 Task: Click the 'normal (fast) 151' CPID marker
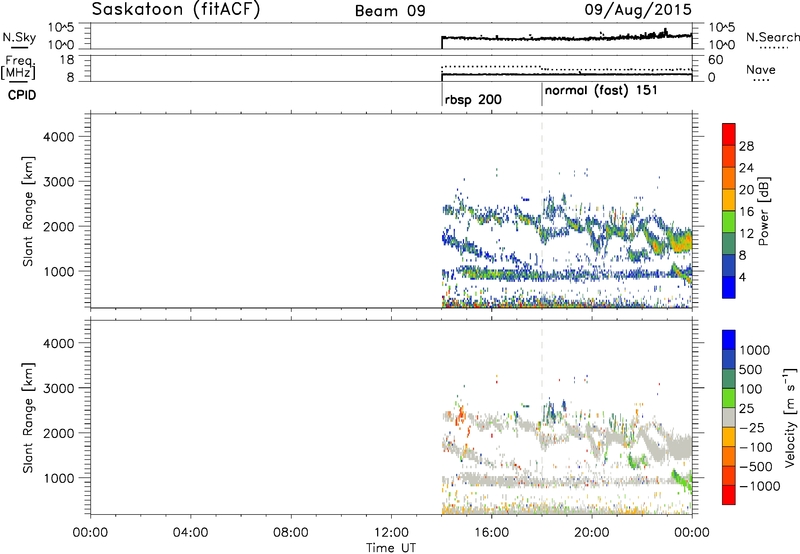click(601, 91)
